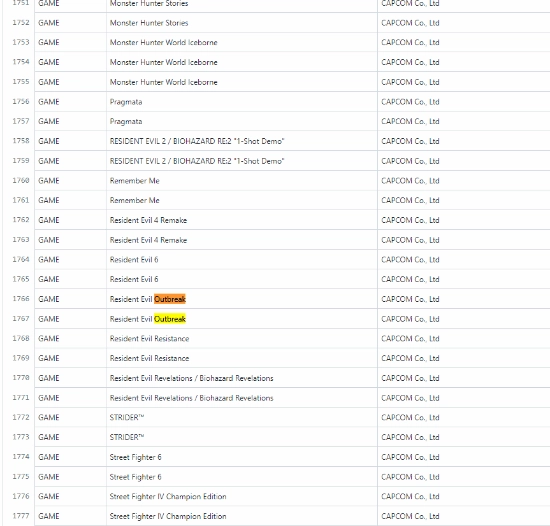The image size is (550, 526).
Task: Click row number 1756
Action: pyautogui.click(x=21, y=102)
